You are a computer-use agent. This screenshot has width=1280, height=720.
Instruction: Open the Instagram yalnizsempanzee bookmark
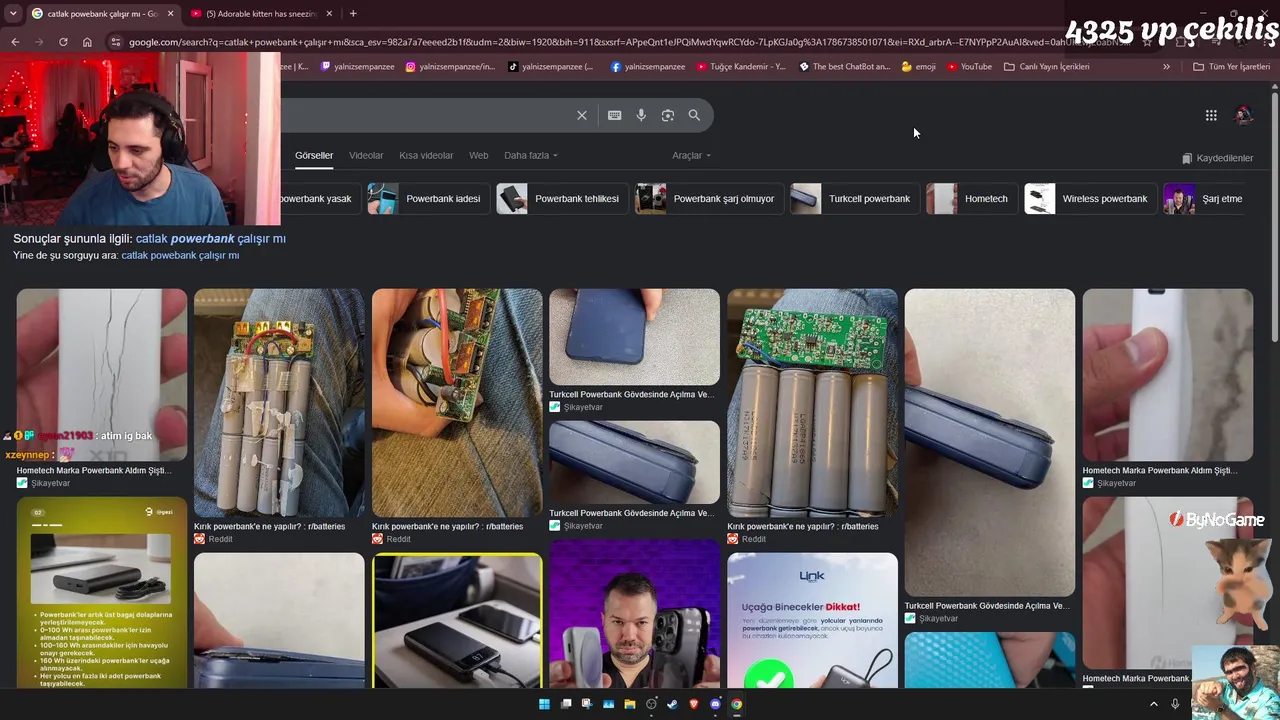tap(450, 67)
